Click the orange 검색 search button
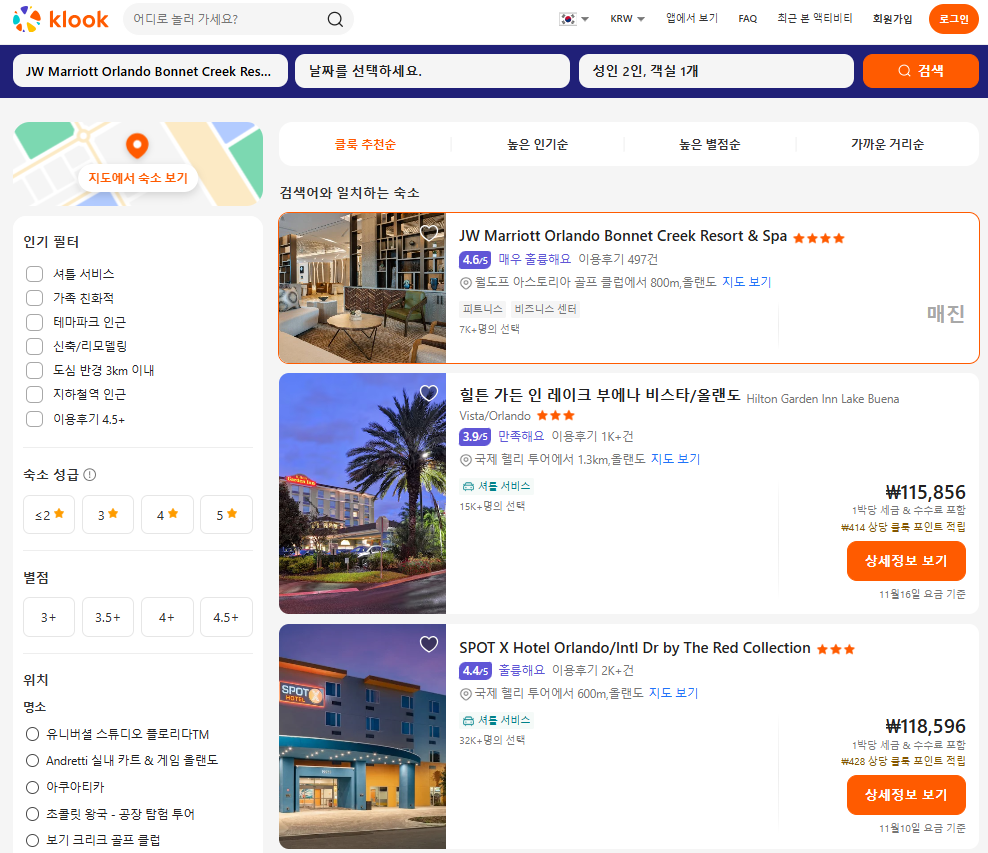 [x=921, y=71]
